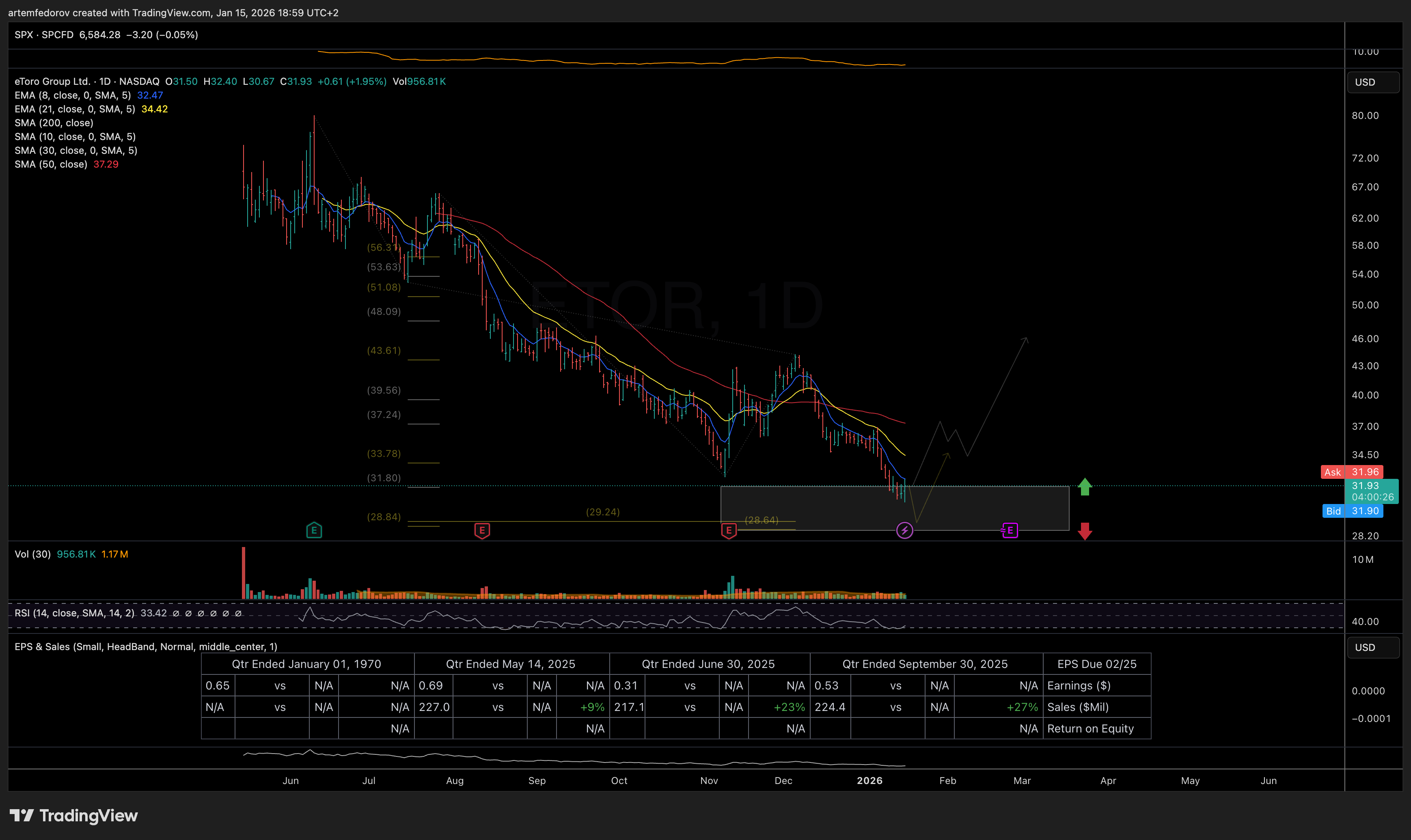The image size is (1411, 840).
Task: Select the Vol (30) indicator legend
Action: (32, 554)
